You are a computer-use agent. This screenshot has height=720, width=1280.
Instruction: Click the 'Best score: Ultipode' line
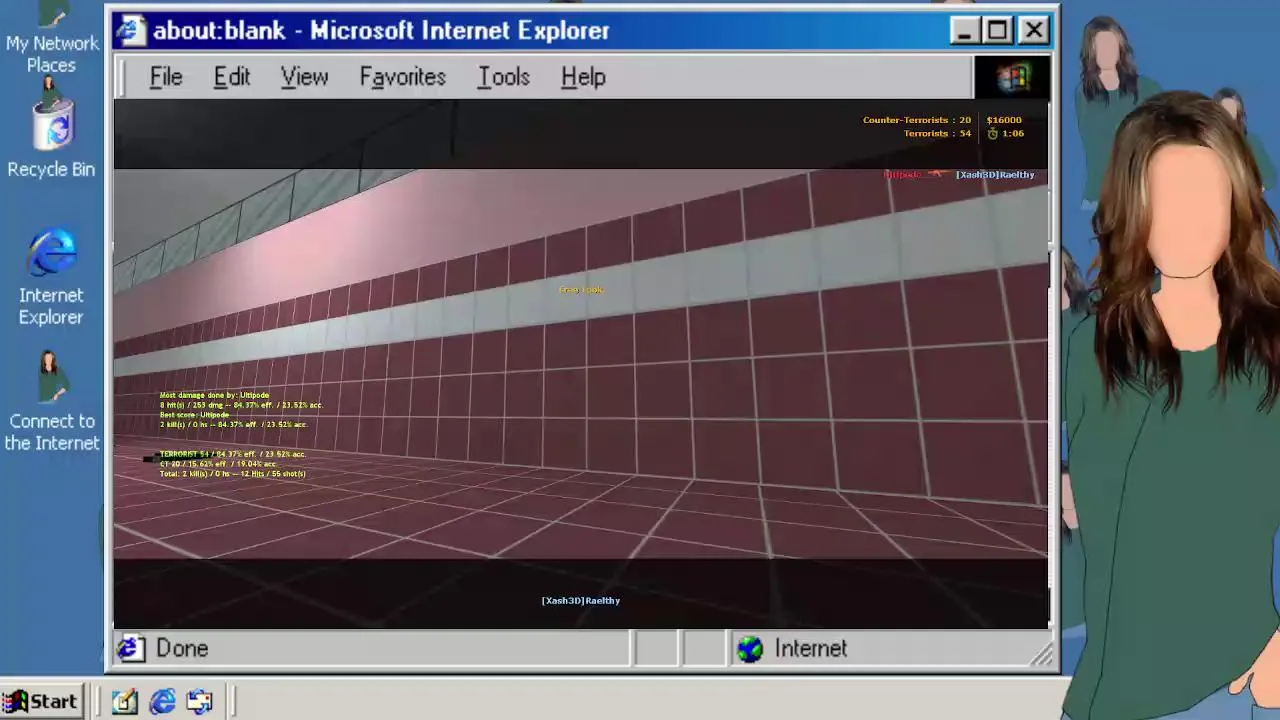[194, 415]
